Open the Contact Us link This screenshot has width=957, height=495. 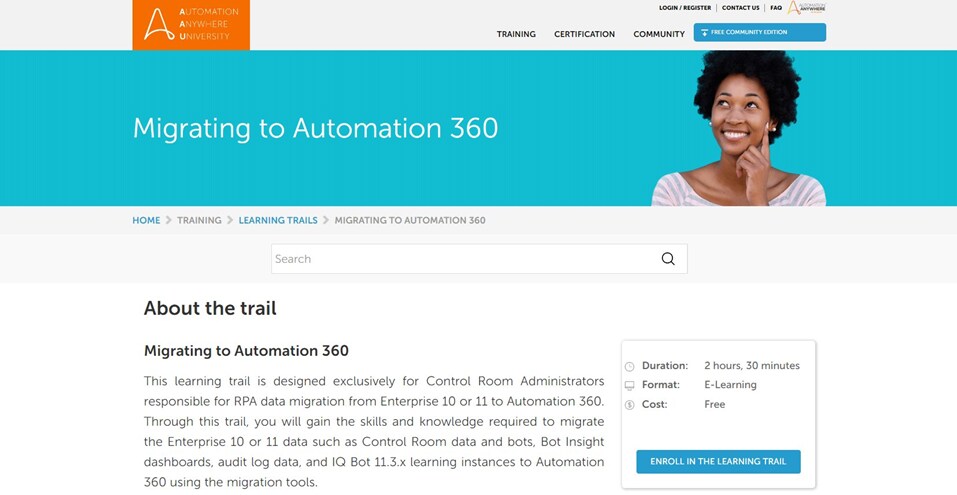[740, 8]
